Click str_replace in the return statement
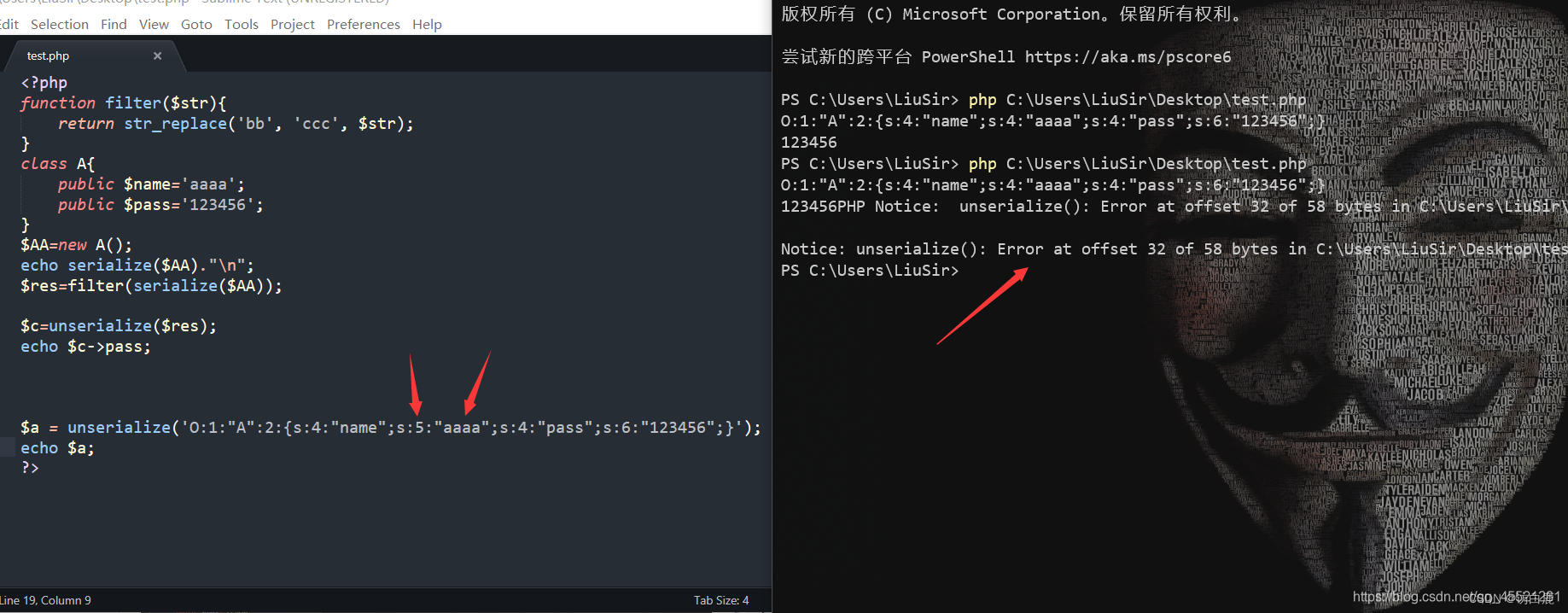This screenshot has height=613, width=1568. click(x=176, y=124)
